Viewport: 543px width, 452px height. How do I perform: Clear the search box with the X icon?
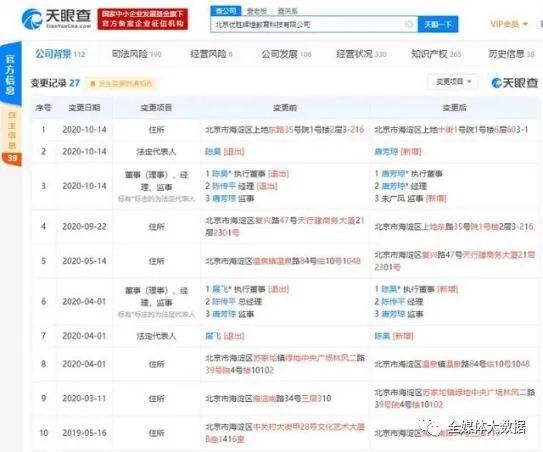(409, 24)
